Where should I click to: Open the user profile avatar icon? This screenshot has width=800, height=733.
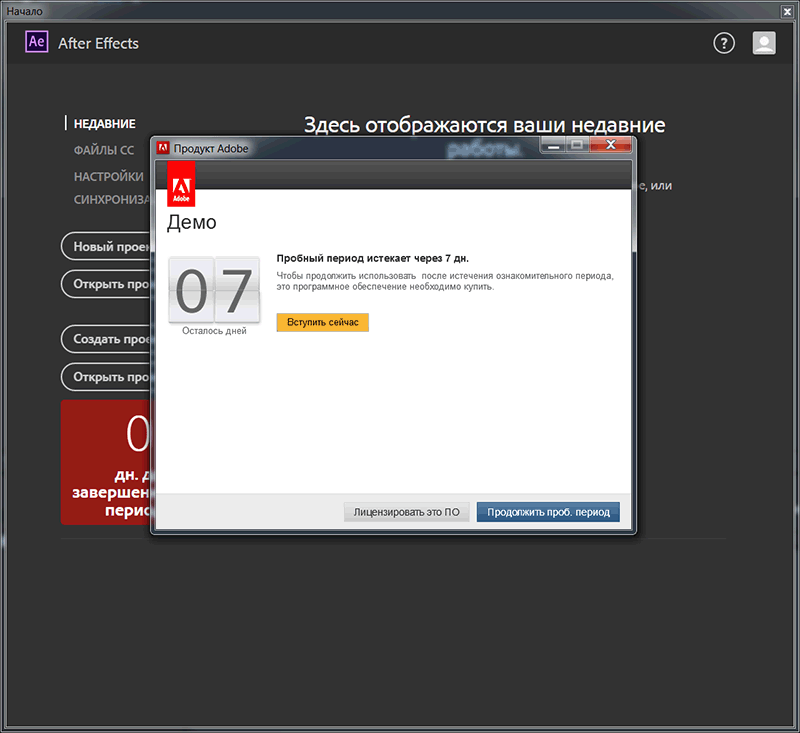[x=764, y=43]
